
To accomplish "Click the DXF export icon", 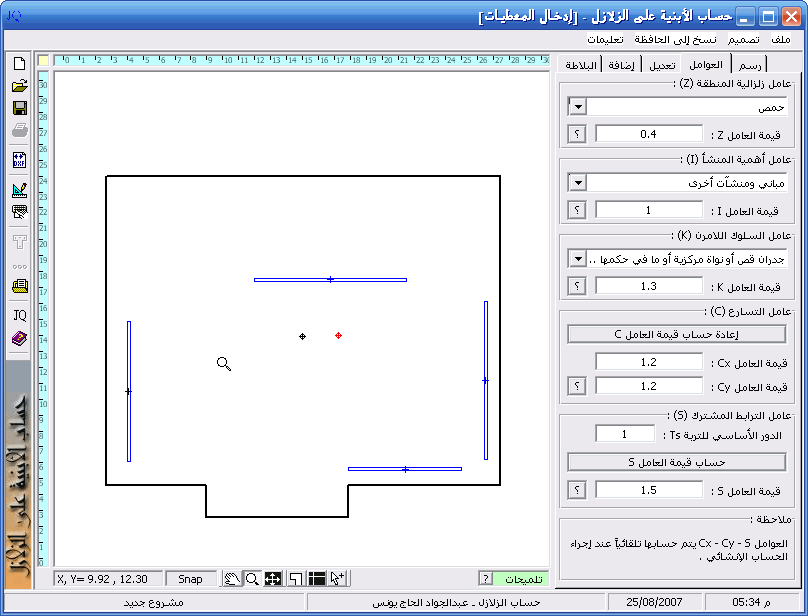I will click(x=19, y=160).
